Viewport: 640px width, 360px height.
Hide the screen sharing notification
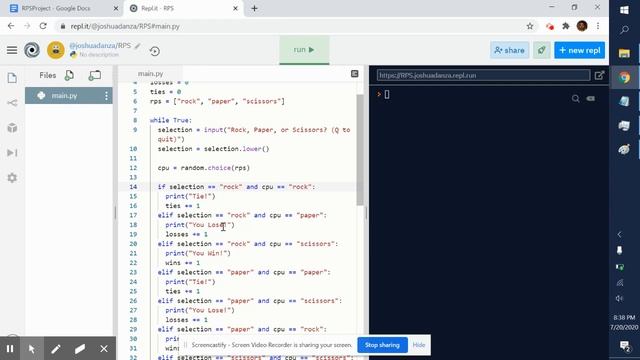tap(419, 345)
